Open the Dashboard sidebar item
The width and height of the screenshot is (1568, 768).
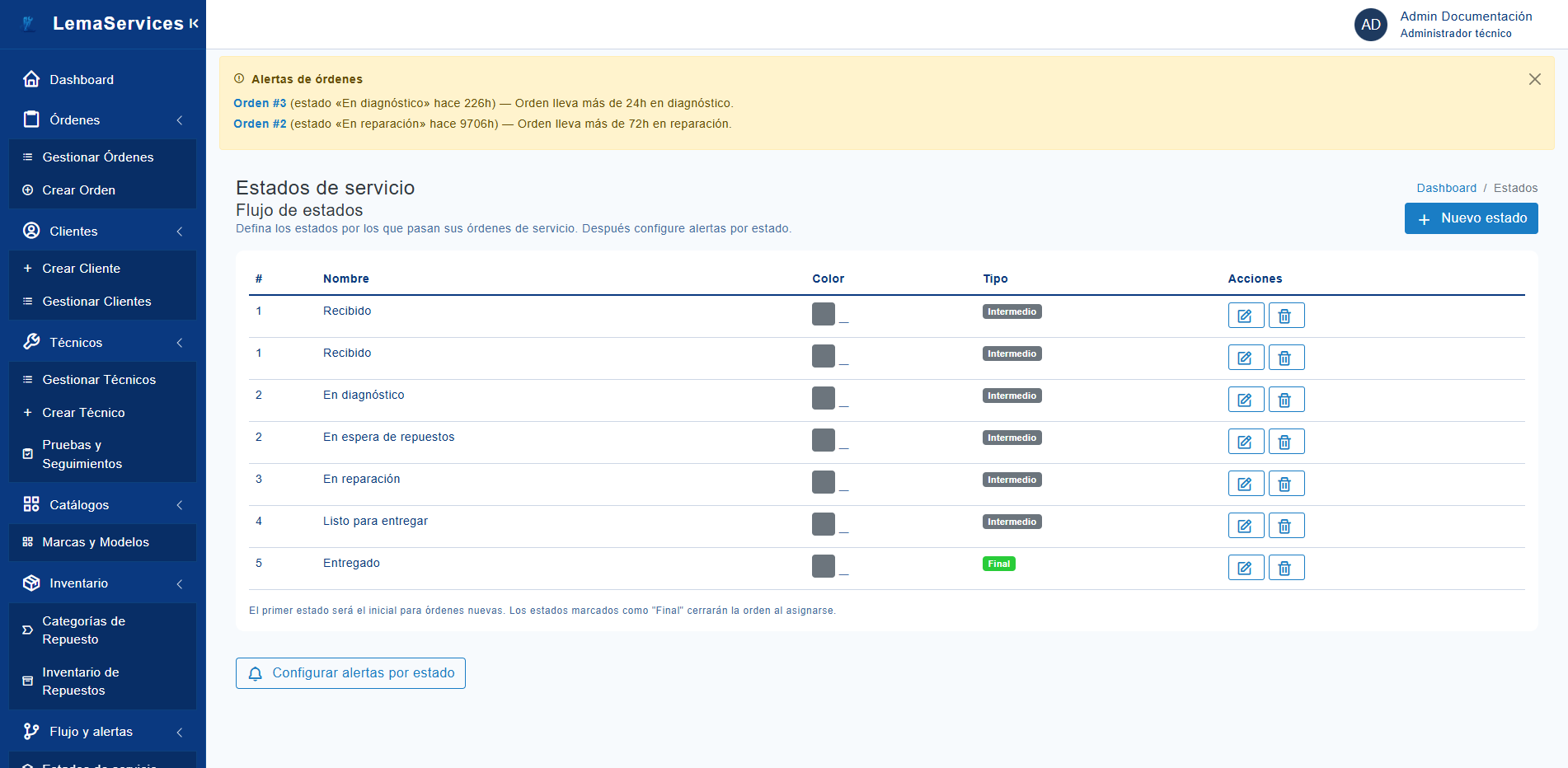(81, 80)
